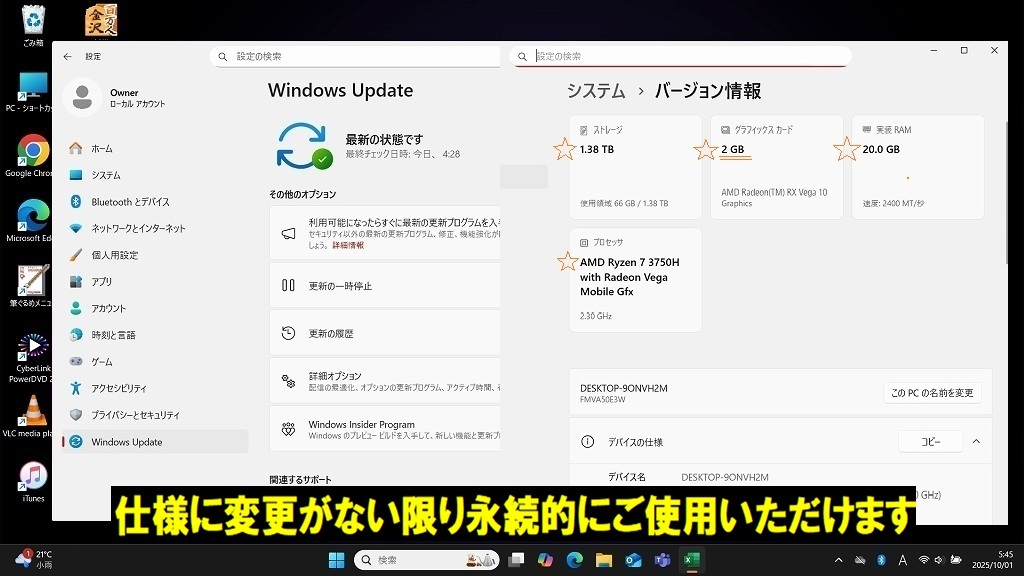The width and height of the screenshot is (1024, 576).
Task: Open the update history entry
Action: pyautogui.click(x=331, y=333)
